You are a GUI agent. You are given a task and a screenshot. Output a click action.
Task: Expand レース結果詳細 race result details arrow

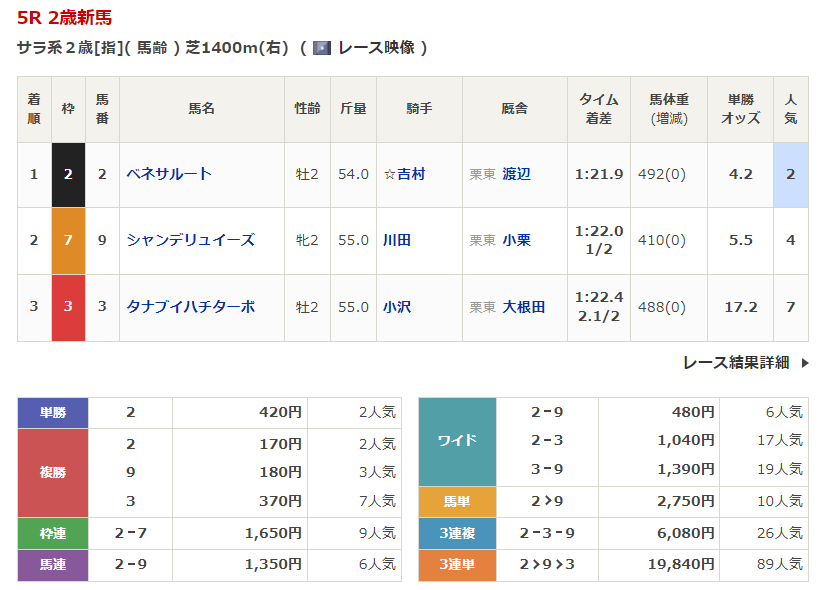point(805,363)
